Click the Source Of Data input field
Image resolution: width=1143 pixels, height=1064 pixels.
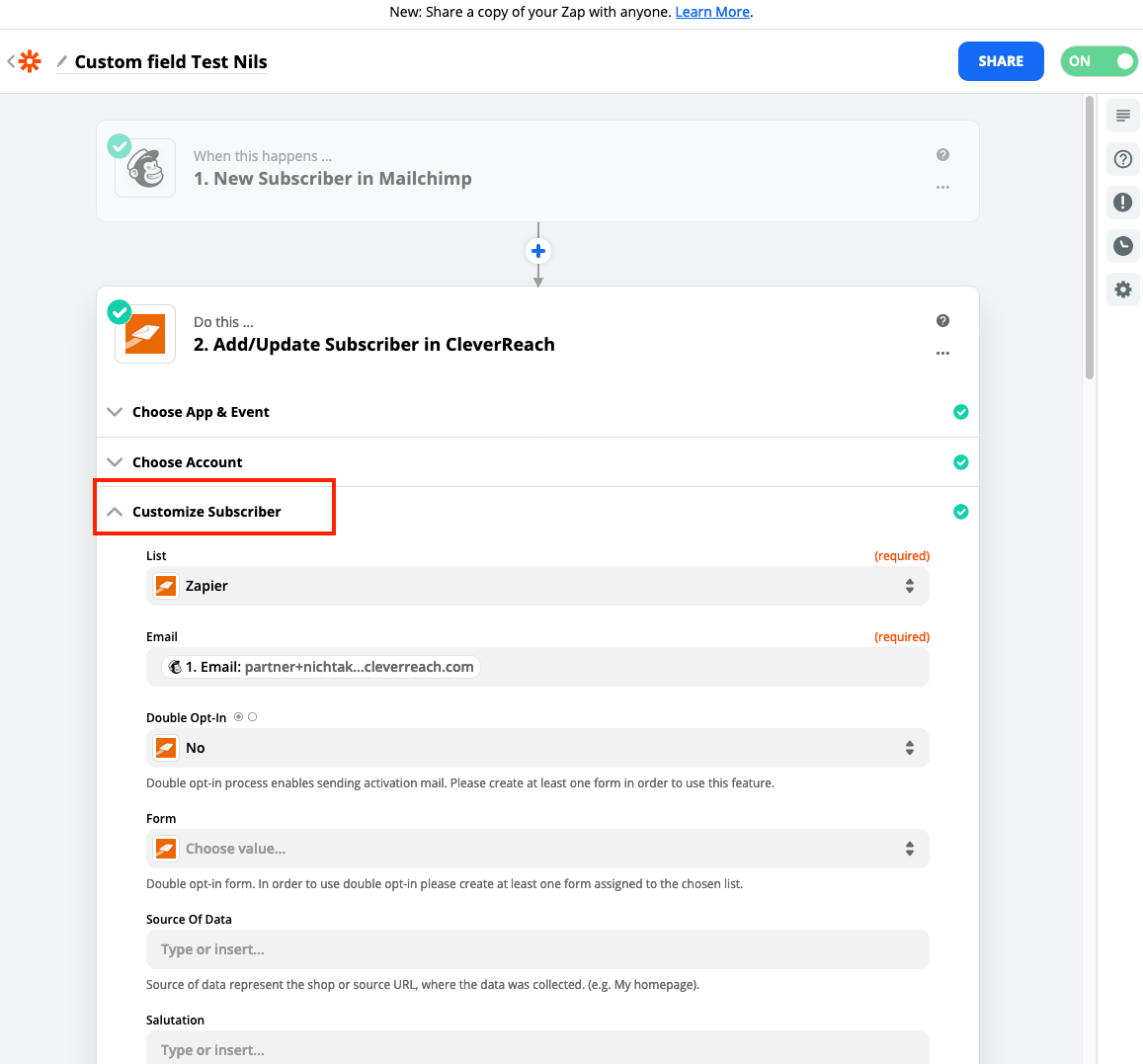pyautogui.click(x=537, y=949)
